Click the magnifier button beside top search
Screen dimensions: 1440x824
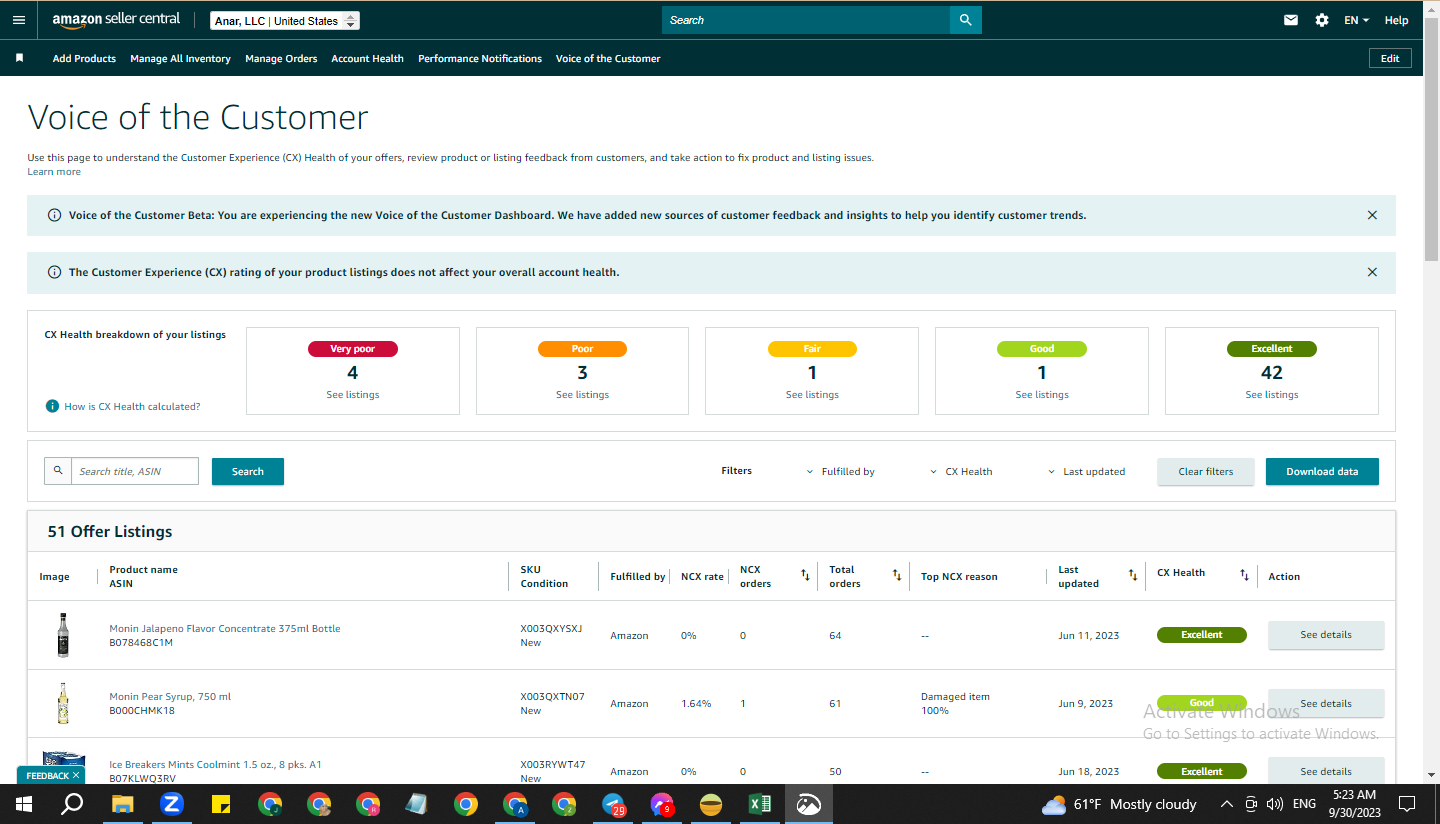click(x=965, y=20)
